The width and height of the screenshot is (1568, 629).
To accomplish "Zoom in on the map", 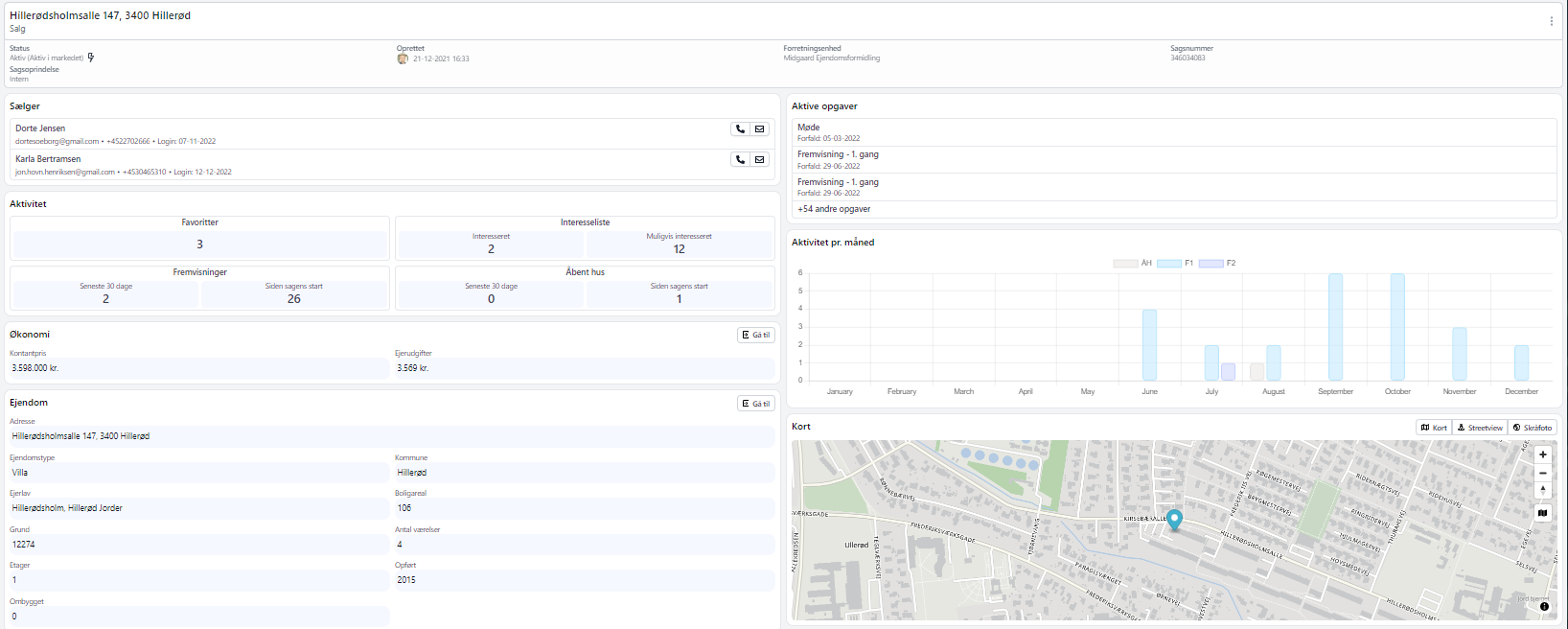I will click(1542, 454).
